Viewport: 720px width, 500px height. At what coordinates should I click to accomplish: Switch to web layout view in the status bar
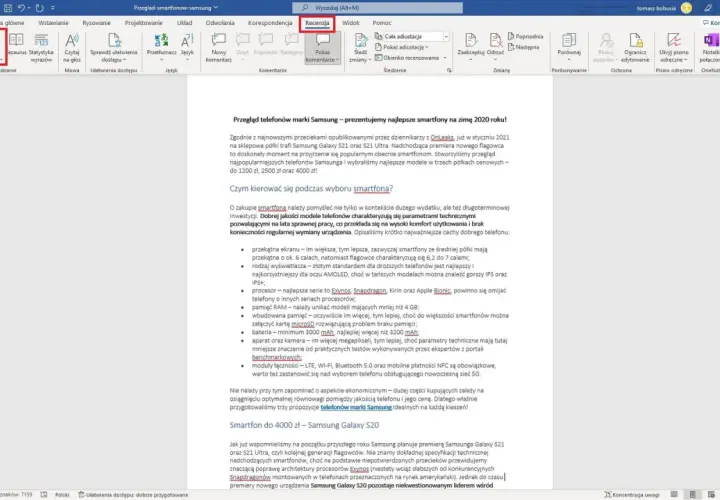pyautogui.click(x=711, y=494)
